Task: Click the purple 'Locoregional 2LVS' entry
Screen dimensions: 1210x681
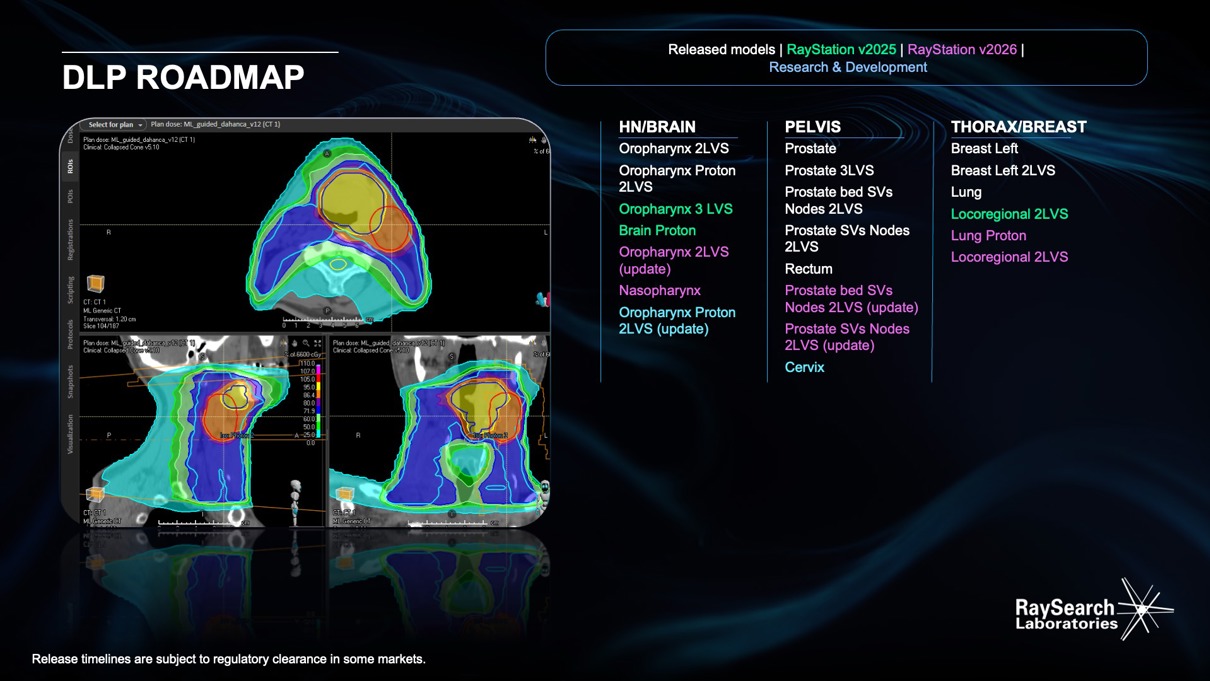Action: (x=1009, y=257)
